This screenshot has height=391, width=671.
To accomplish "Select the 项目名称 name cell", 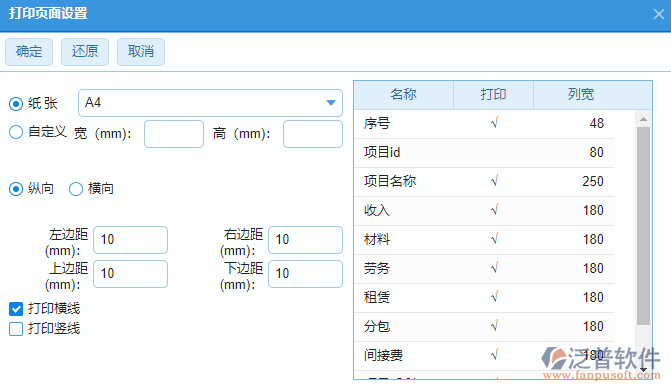I will 404,182.
